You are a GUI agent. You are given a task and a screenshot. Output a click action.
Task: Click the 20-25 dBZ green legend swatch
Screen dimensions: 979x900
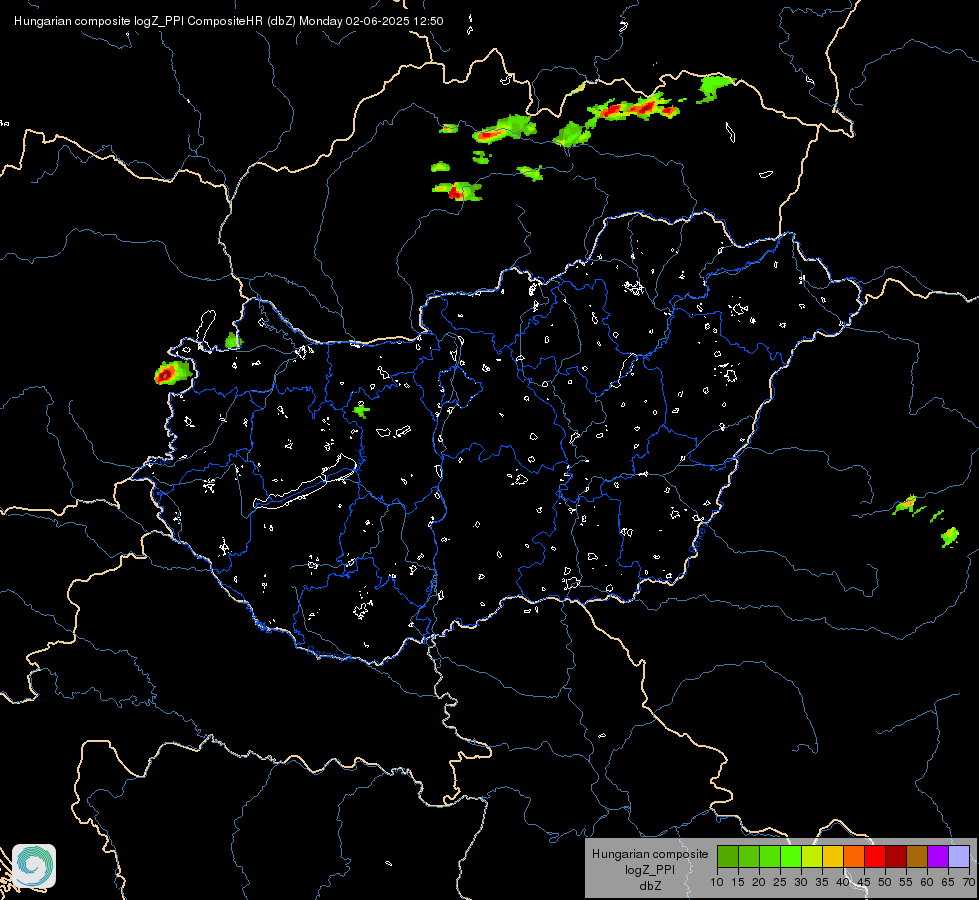(770, 856)
